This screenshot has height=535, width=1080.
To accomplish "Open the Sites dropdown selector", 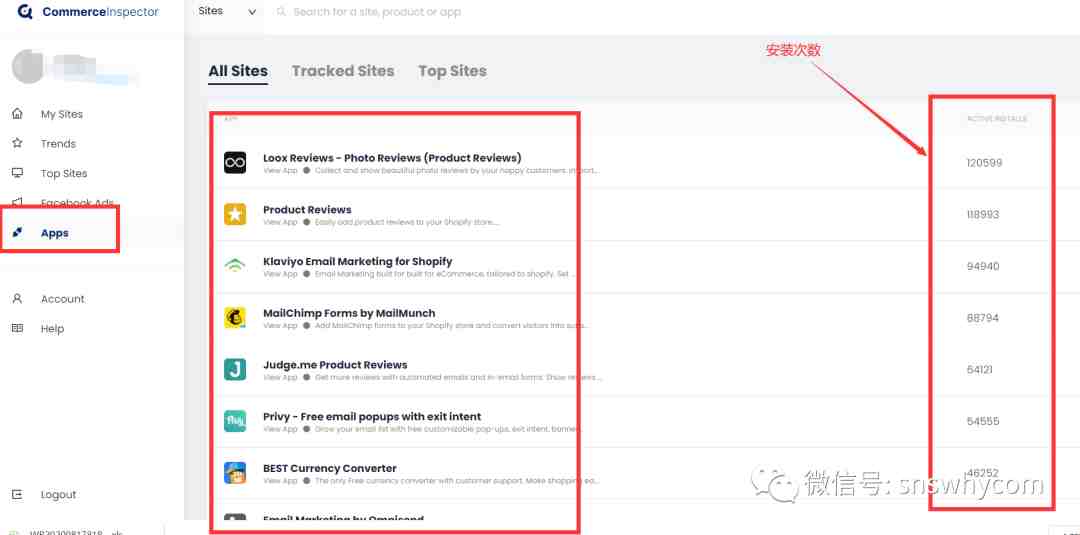I will 227,12.
